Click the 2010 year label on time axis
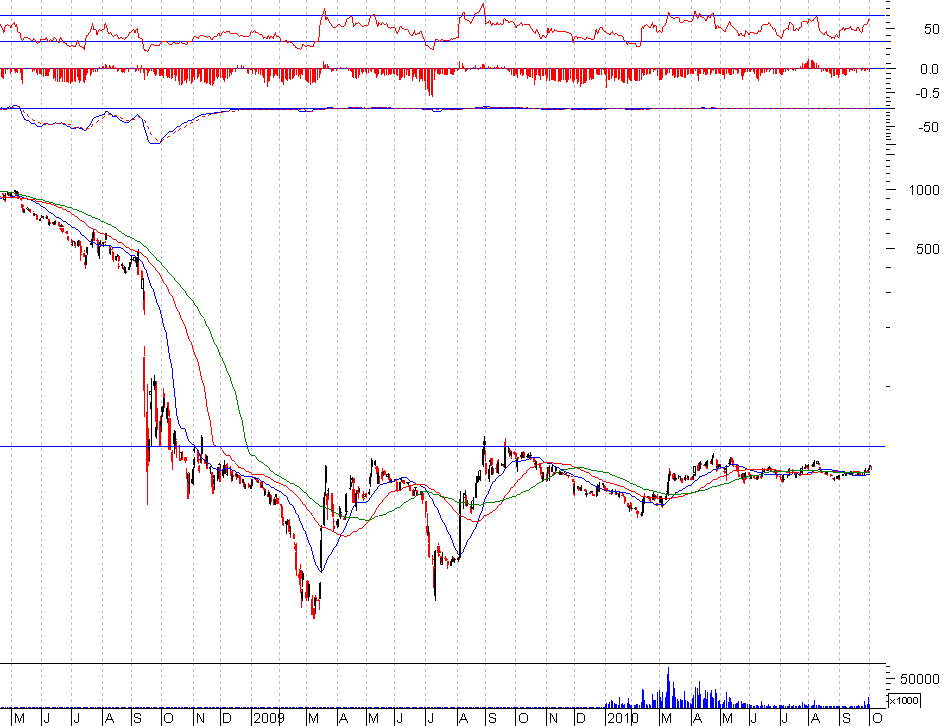943x726 pixels. (x=622, y=718)
